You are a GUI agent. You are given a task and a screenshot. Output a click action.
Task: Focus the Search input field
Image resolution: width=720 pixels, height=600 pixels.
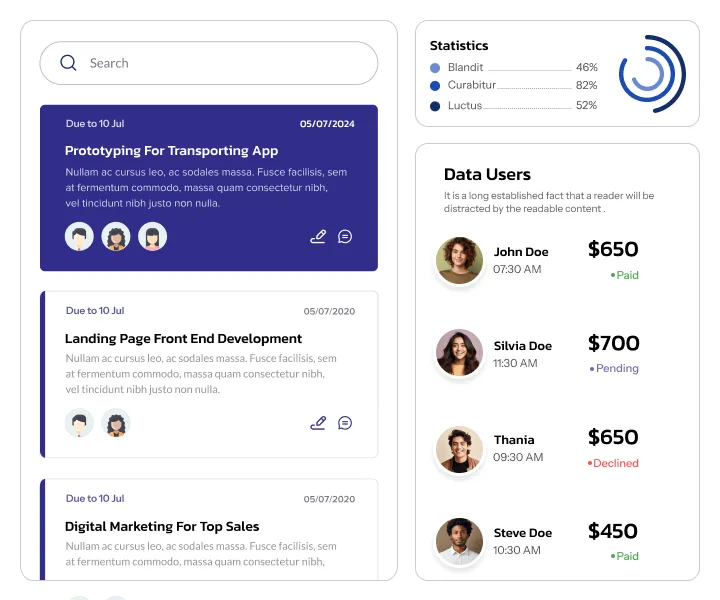point(209,63)
